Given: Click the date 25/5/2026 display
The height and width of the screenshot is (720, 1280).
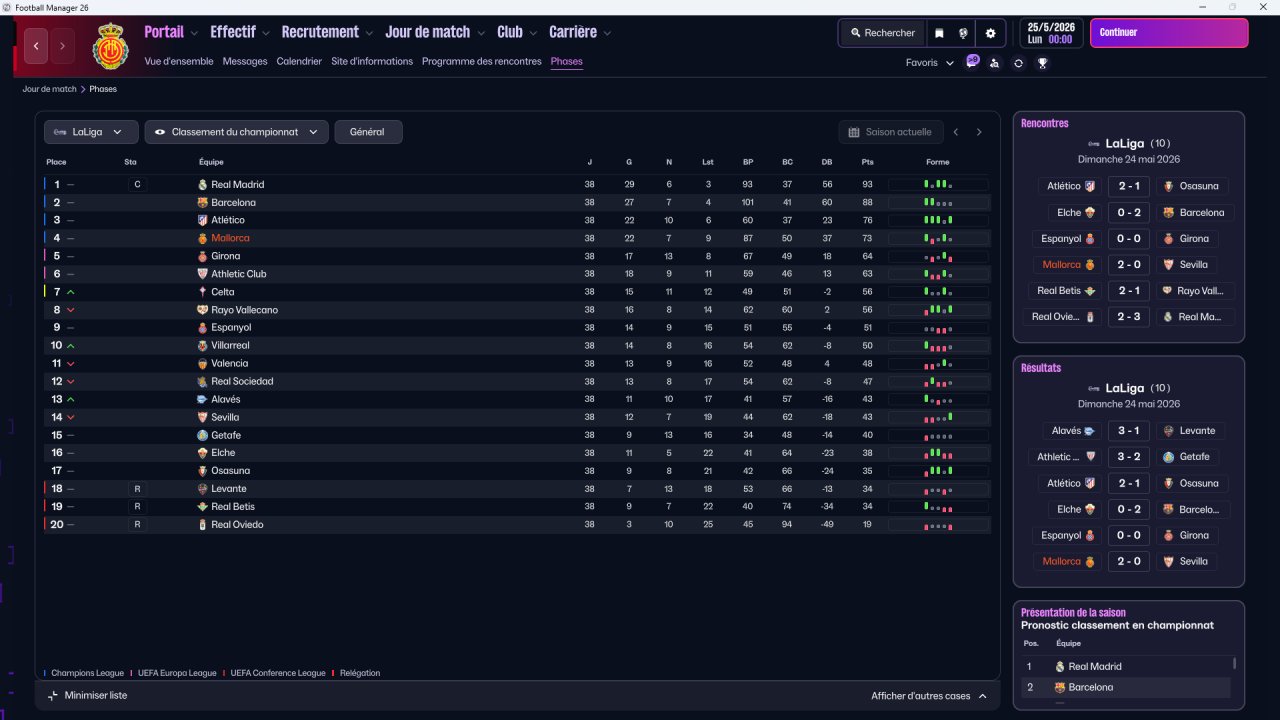Looking at the screenshot, I should pyautogui.click(x=1051, y=27).
